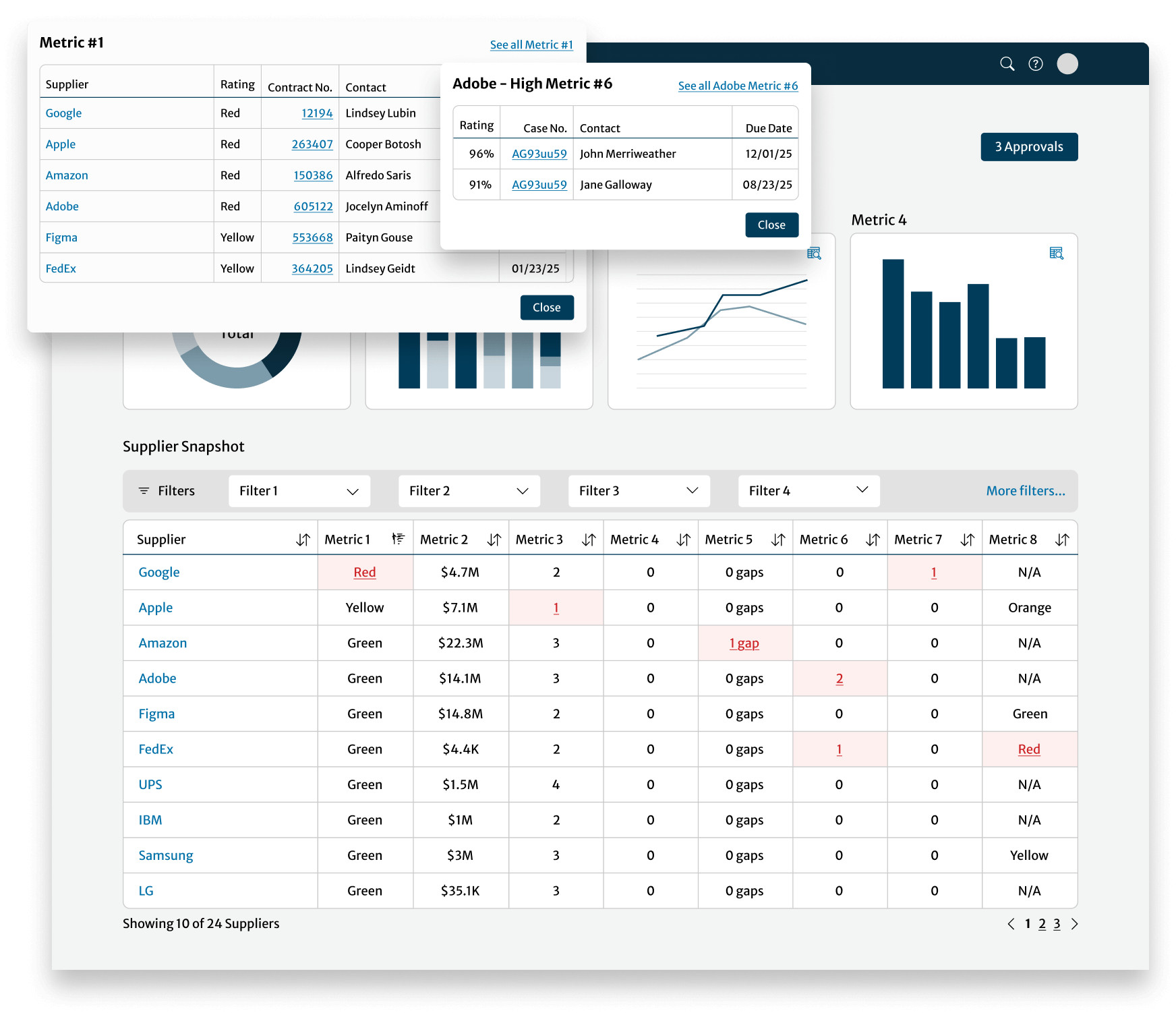1176x1013 pixels.
Task: Toggle the Metric 1 column sort icon
Action: [x=398, y=539]
